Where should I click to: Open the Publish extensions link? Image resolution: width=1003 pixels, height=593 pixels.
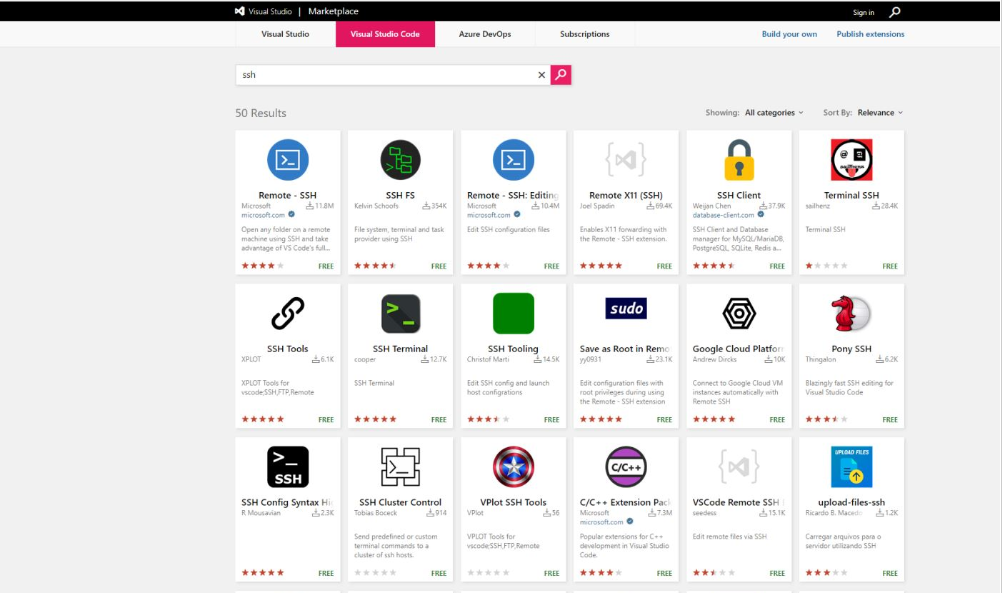pyautogui.click(x=870, y=34)
